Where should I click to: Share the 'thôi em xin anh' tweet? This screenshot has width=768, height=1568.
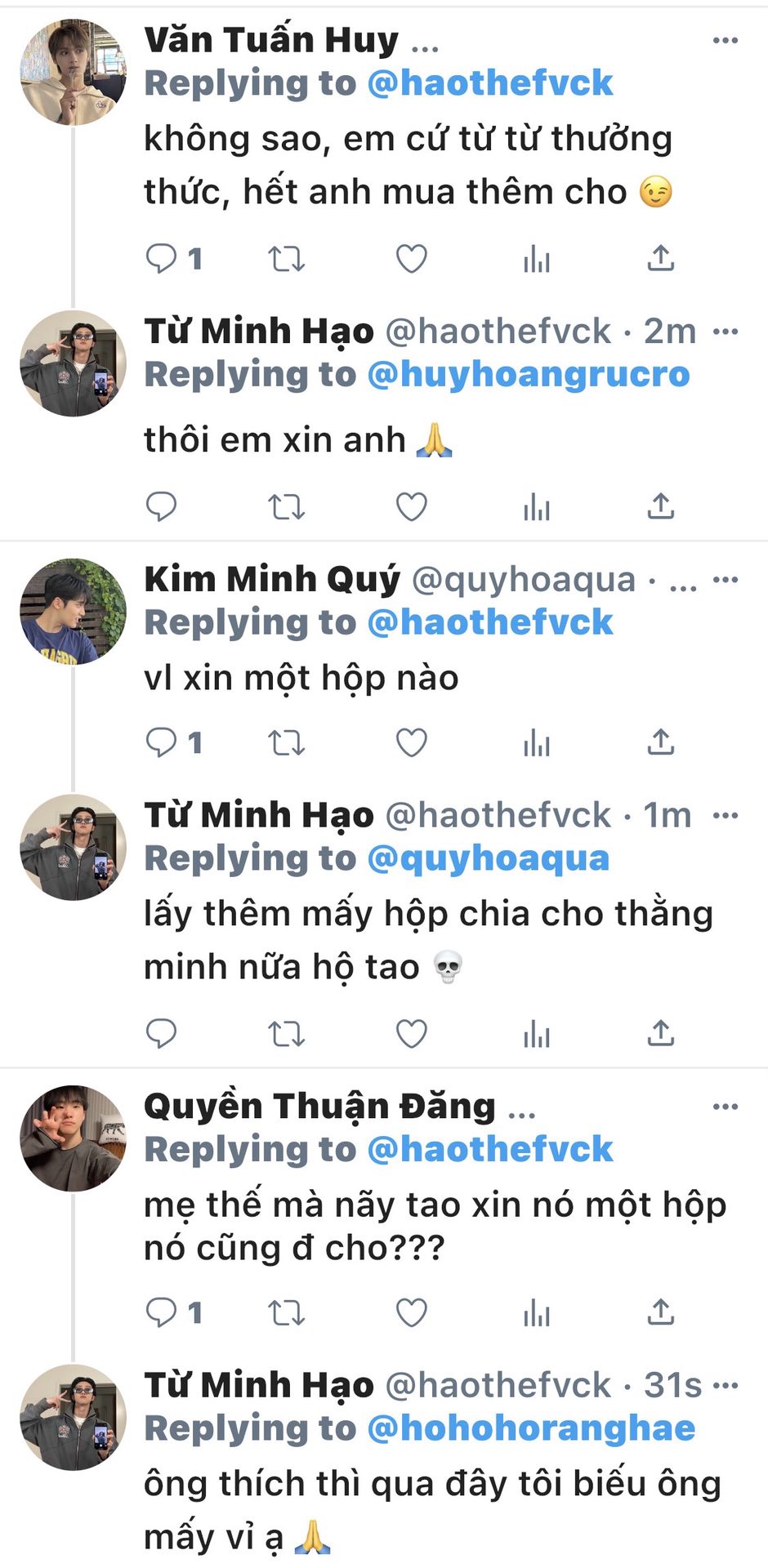click(660, 506)
